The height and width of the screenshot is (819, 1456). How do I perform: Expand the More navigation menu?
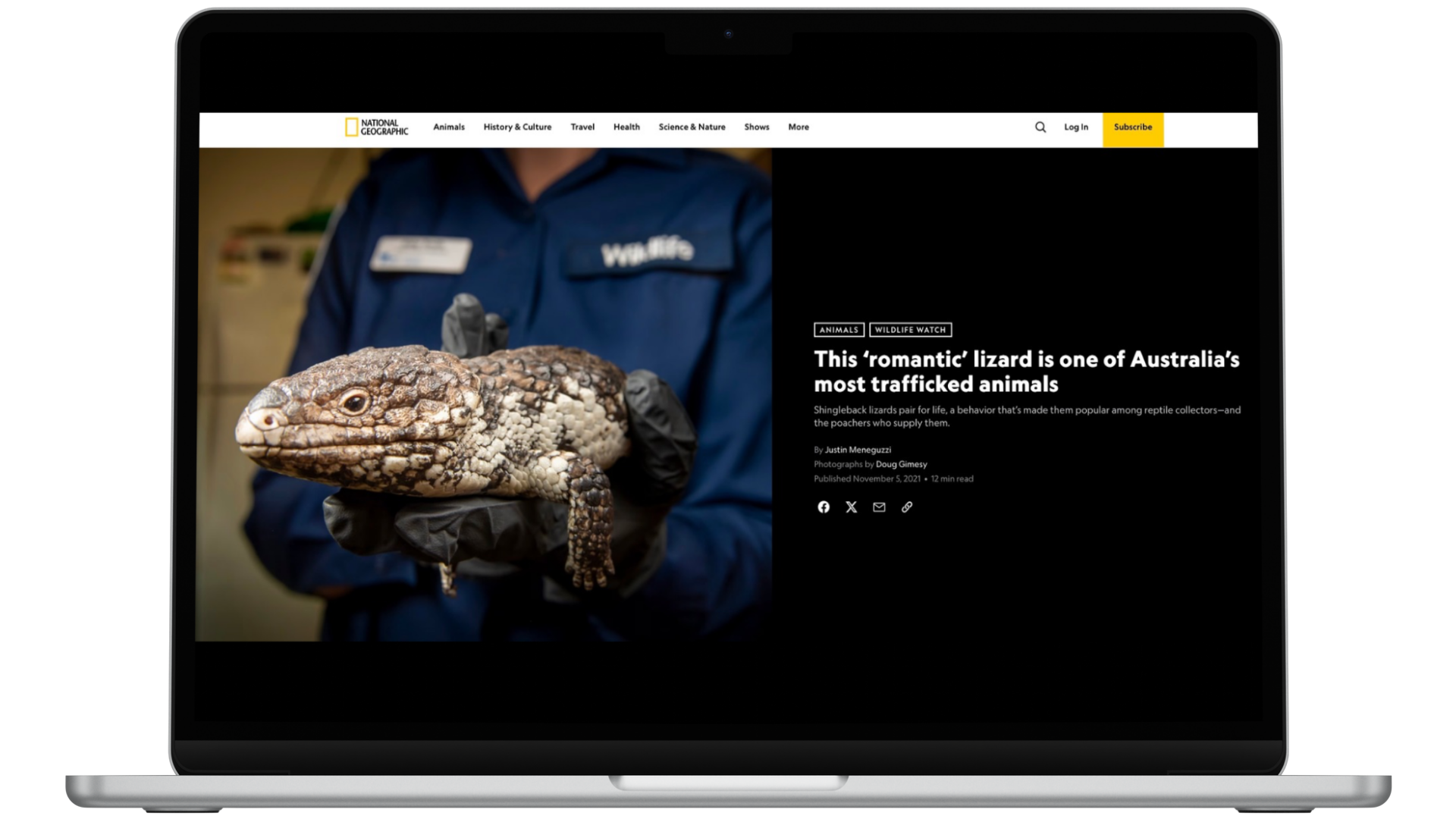click(799, 127)
